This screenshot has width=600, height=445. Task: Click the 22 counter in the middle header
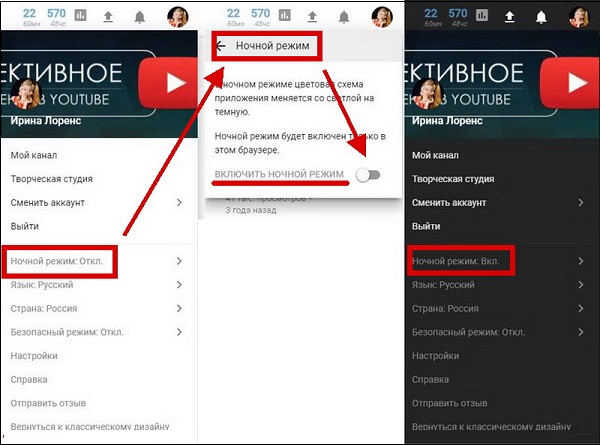click(233, 13)
